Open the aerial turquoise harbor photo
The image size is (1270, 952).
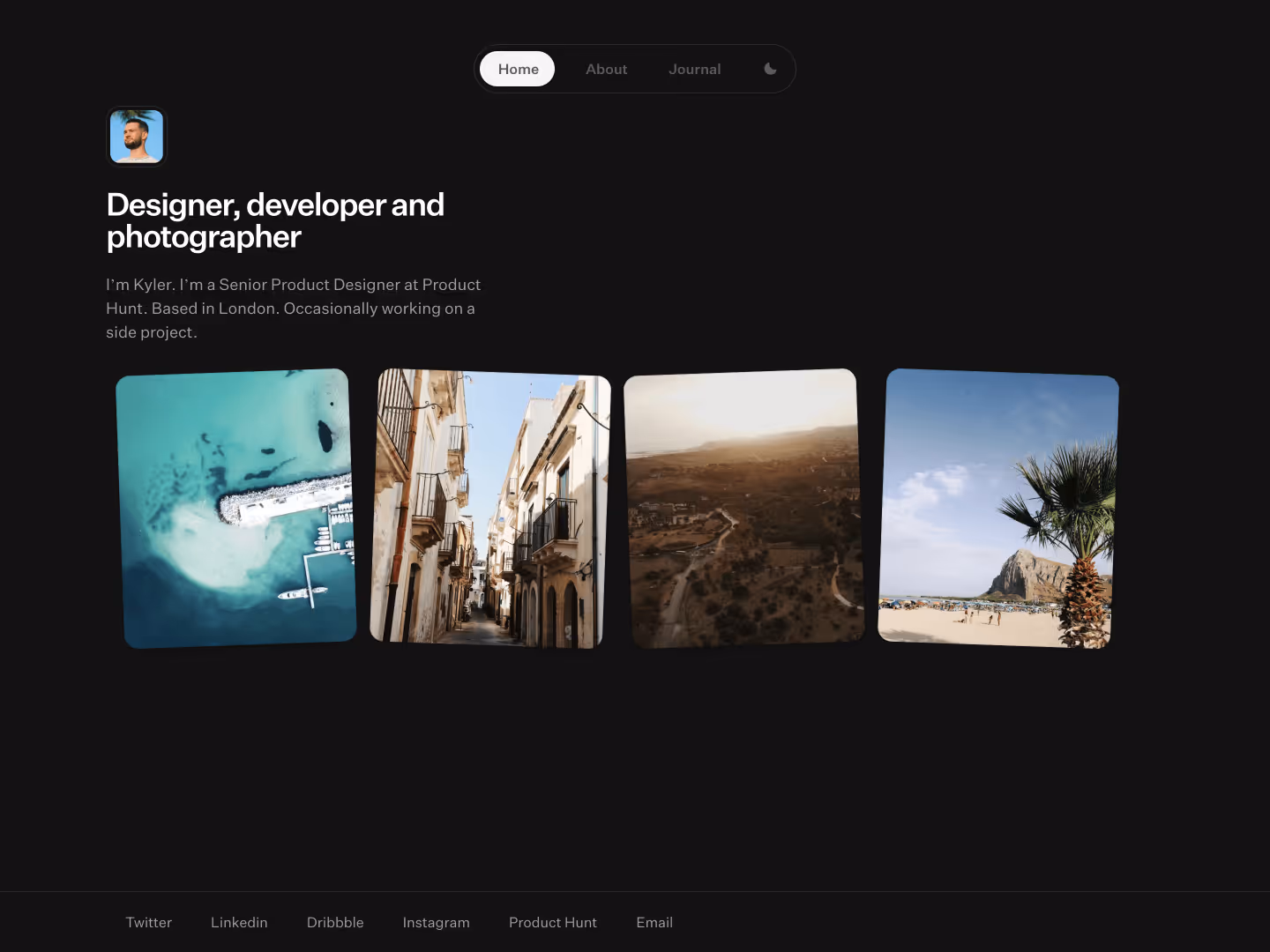coord(236,509)
